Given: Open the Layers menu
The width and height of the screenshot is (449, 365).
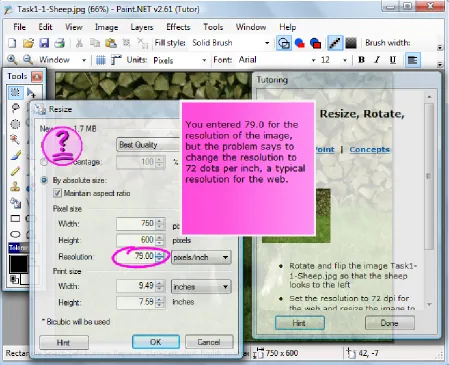Looking at the screenshot, I should click(x=142, y=27).
